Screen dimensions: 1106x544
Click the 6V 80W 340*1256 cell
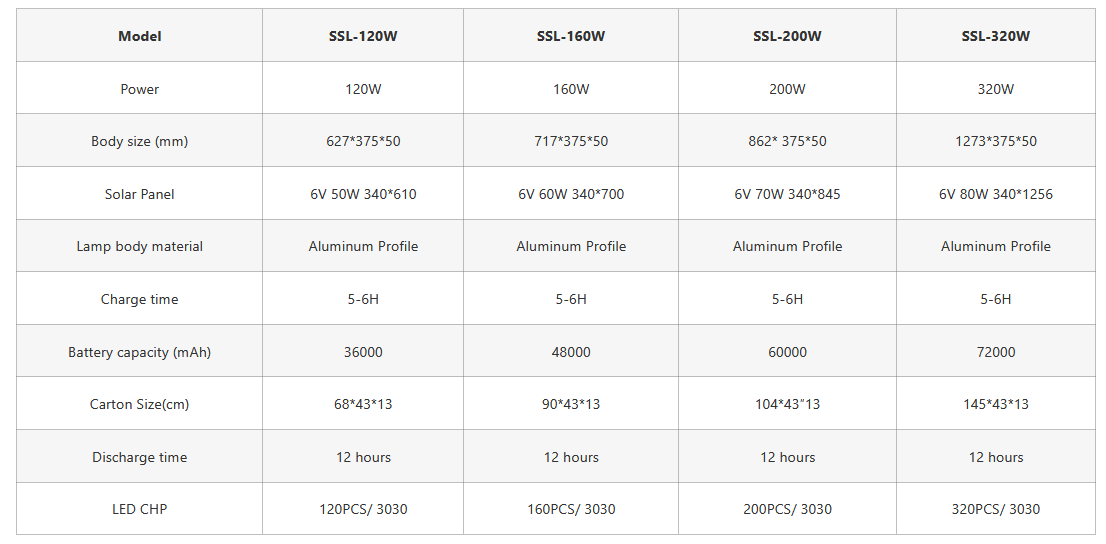click(x=995, y=194)
